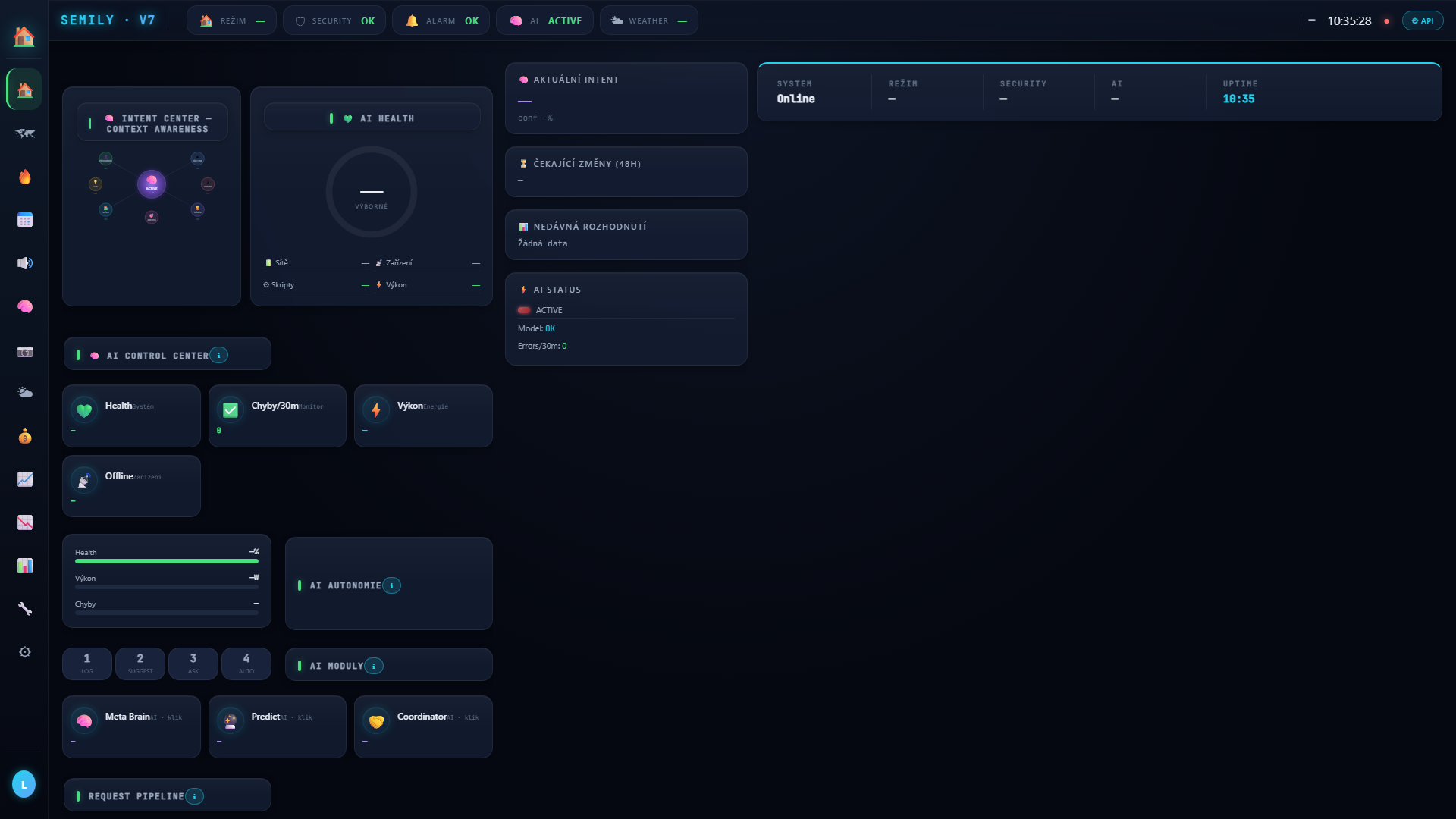Viewport: 1456px width, 819px height.
Task: Click the top house logo icon
Action: tap(24, 36)
